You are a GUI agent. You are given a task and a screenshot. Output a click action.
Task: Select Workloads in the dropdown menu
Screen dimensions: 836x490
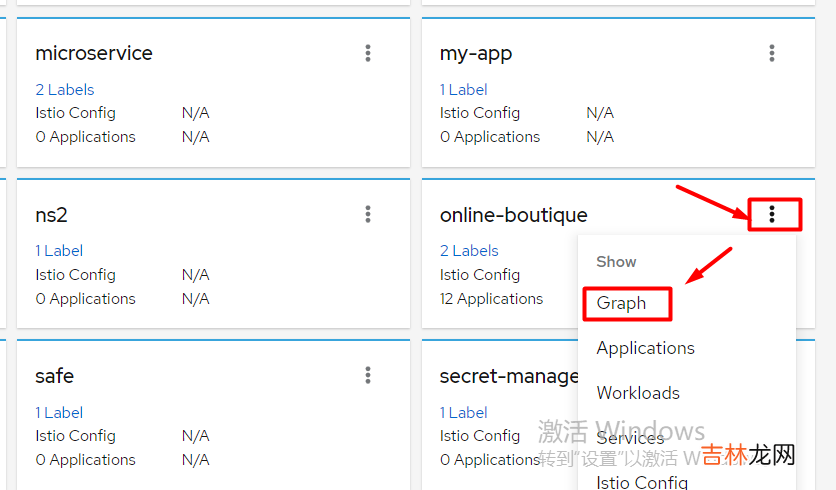click(638, 393)
